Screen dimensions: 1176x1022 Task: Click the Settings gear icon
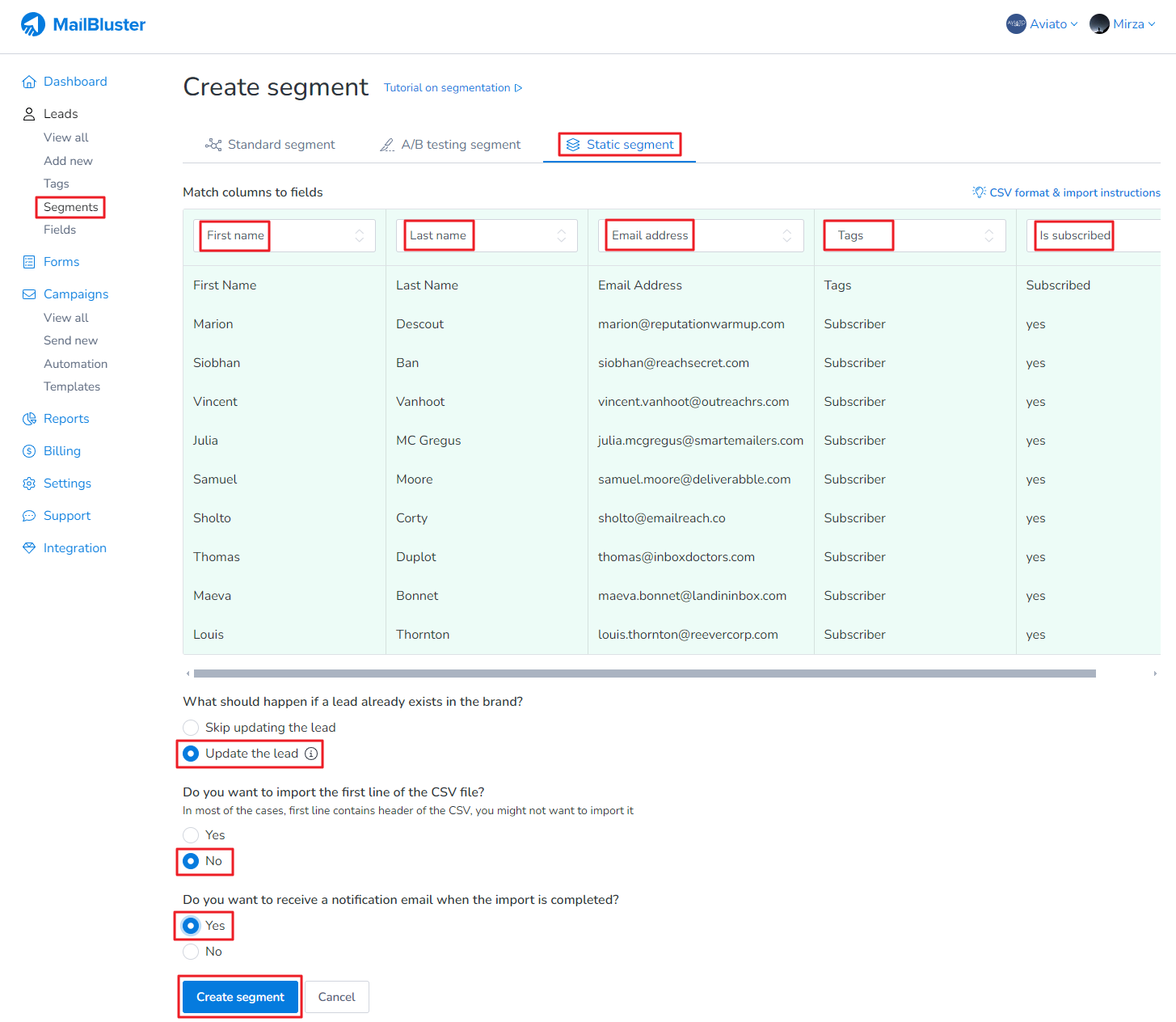pos(29,484)
